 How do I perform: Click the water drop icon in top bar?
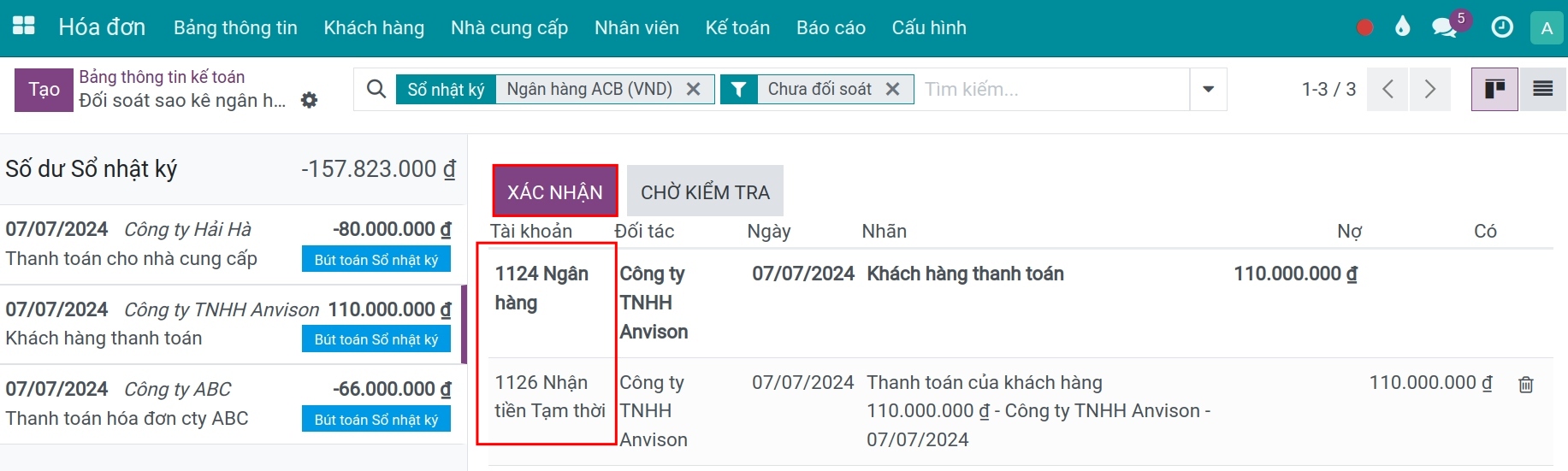[x=1402, y=27]
